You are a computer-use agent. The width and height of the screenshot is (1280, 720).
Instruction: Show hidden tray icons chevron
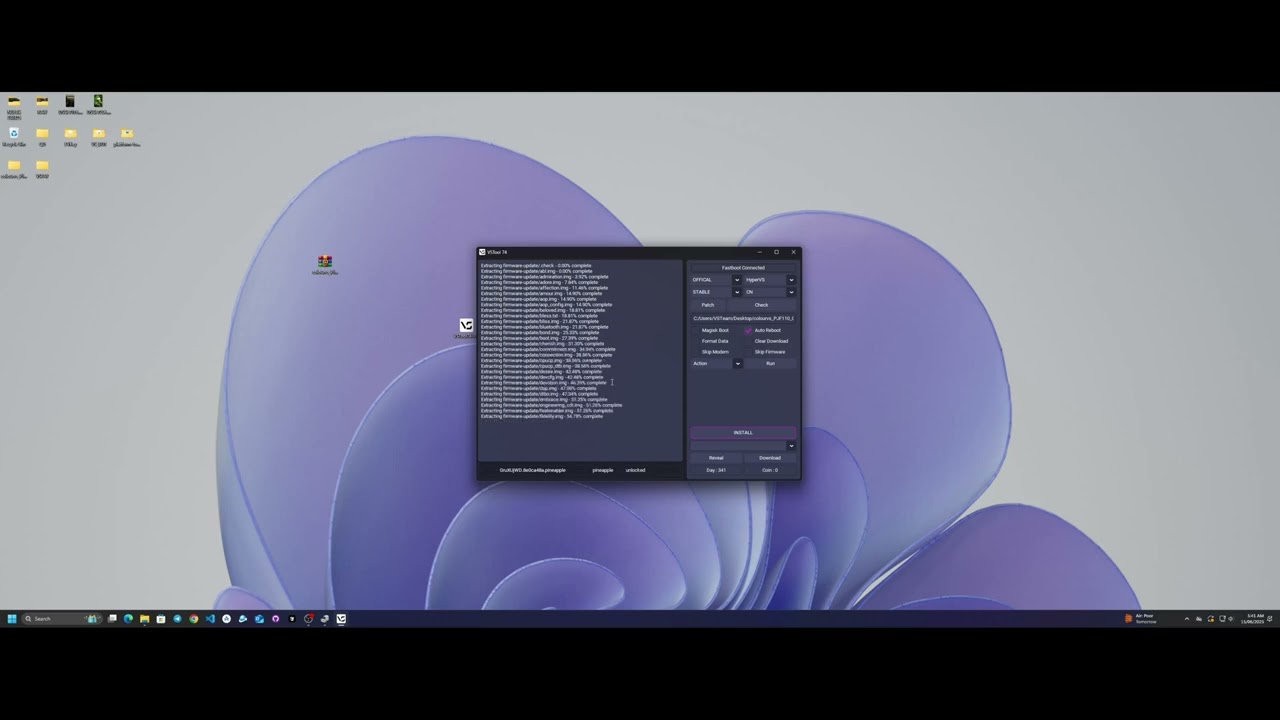coord(1187,619)
